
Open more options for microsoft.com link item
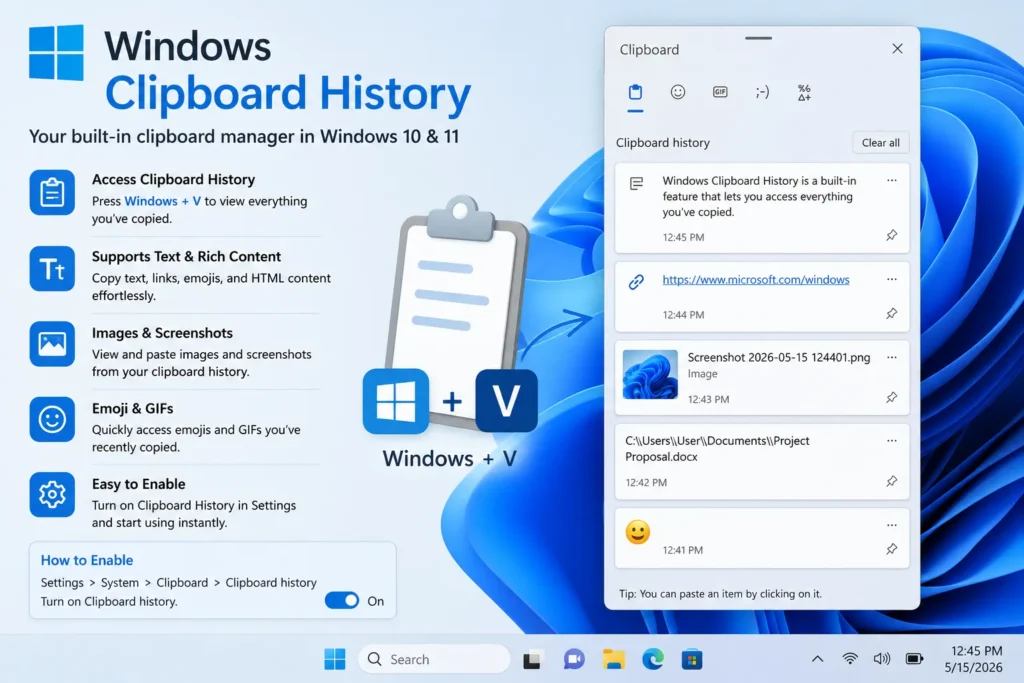click(891, 279)
